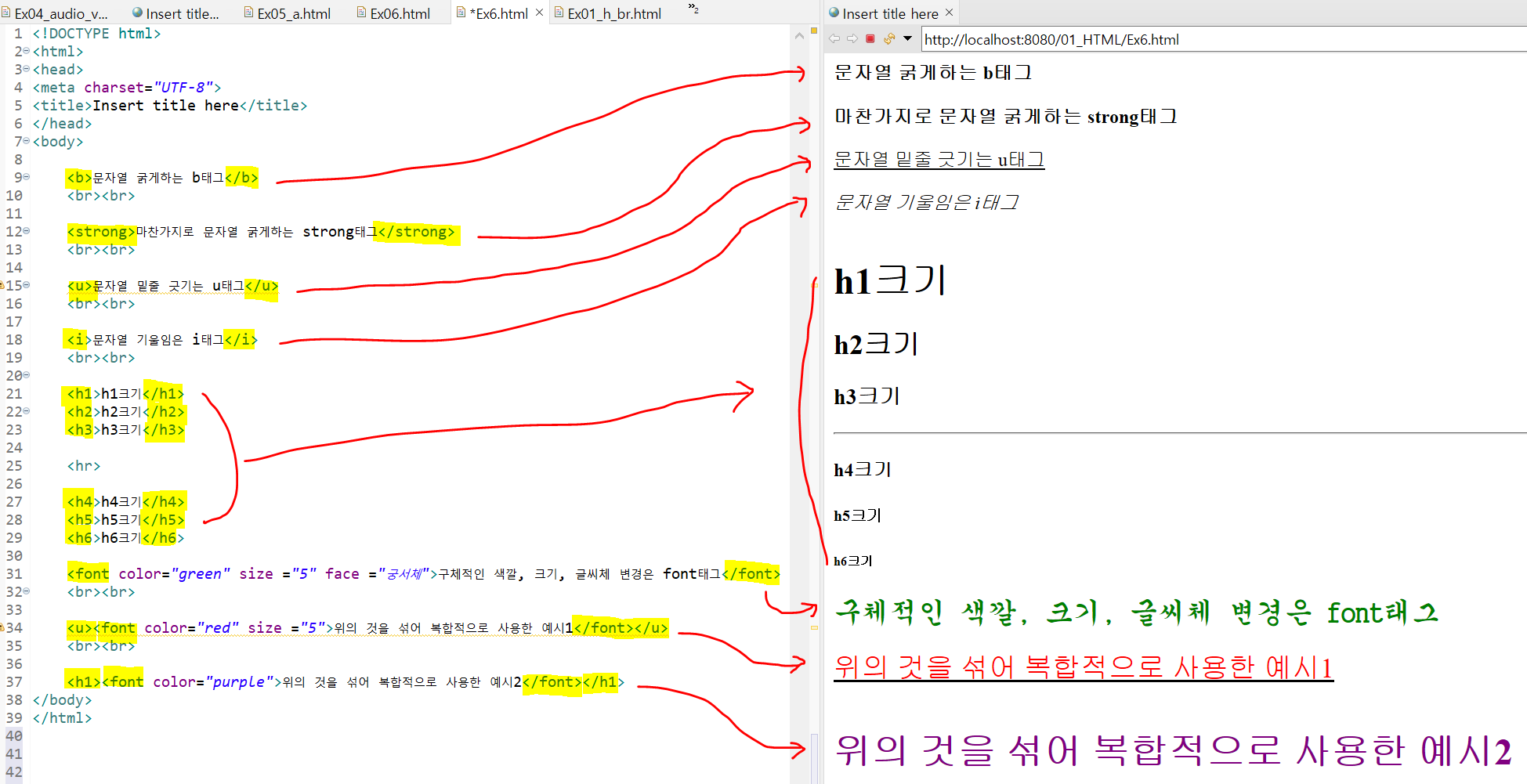This screenshot has width=1527, height=784.
Task: Click the <h3>h3크기</h3> code line
Action: [126, 430]
